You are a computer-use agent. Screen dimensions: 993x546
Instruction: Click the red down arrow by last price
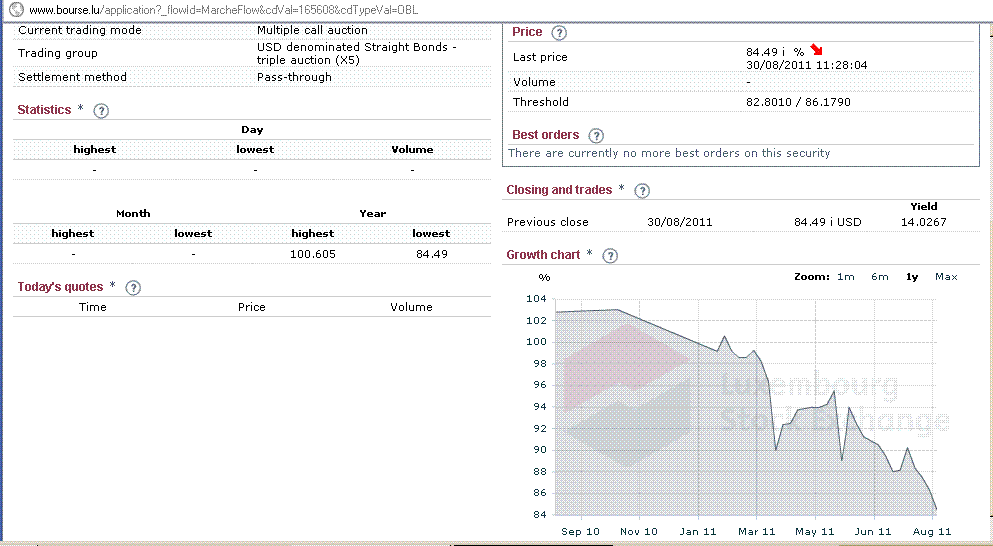[817, 51]
